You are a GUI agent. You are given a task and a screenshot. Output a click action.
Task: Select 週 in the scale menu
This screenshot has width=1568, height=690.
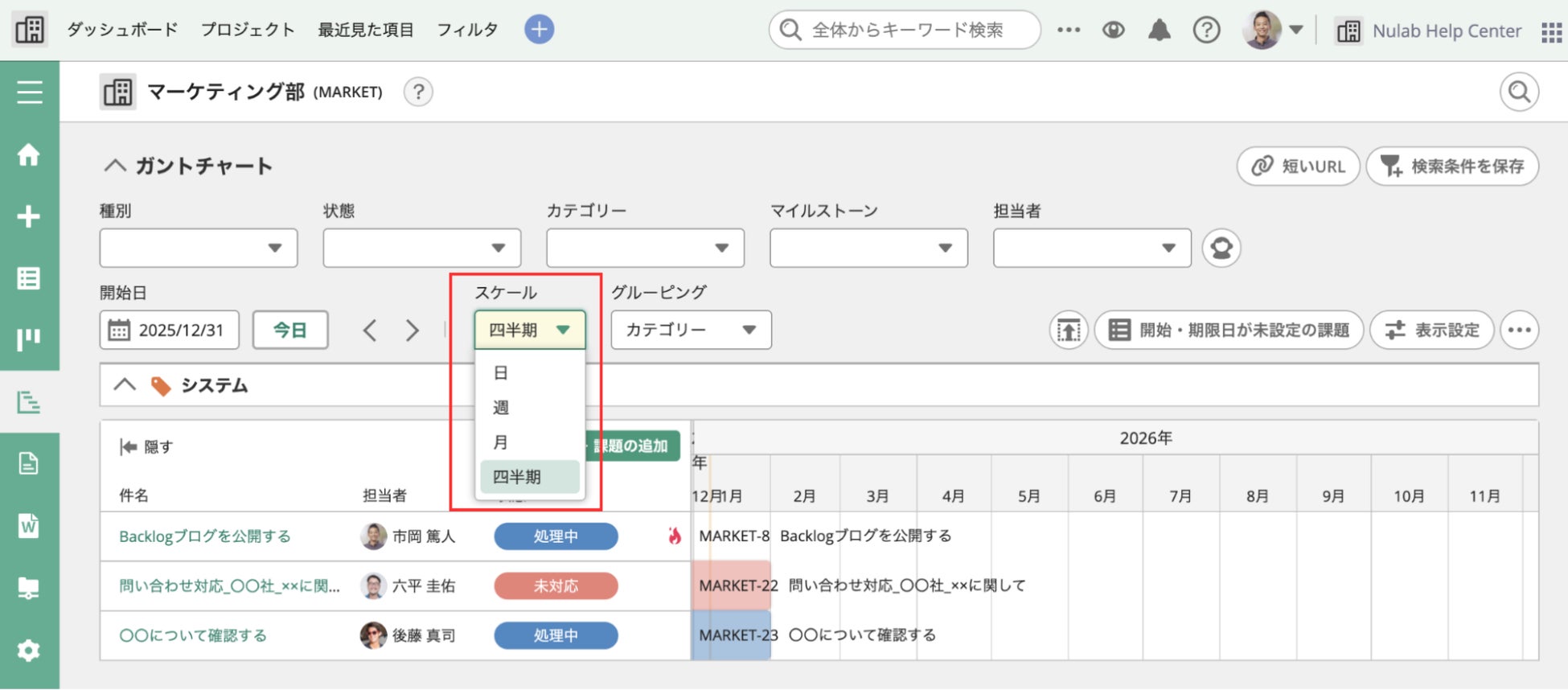click(x=501, y=408)
